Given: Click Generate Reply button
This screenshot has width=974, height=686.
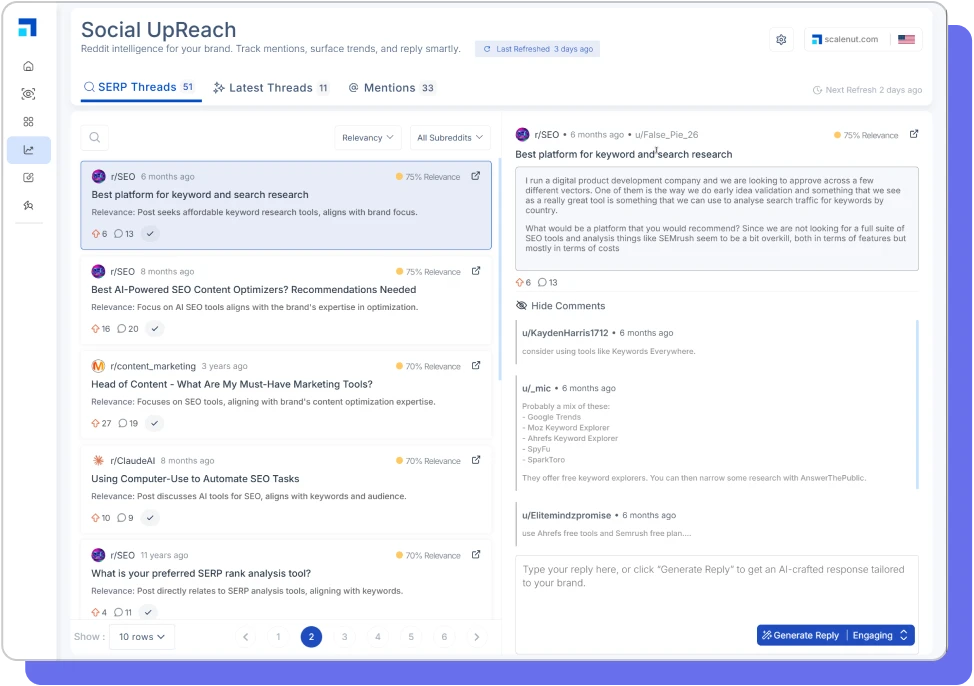Looking at the screenshot, I should coord(801,635).
